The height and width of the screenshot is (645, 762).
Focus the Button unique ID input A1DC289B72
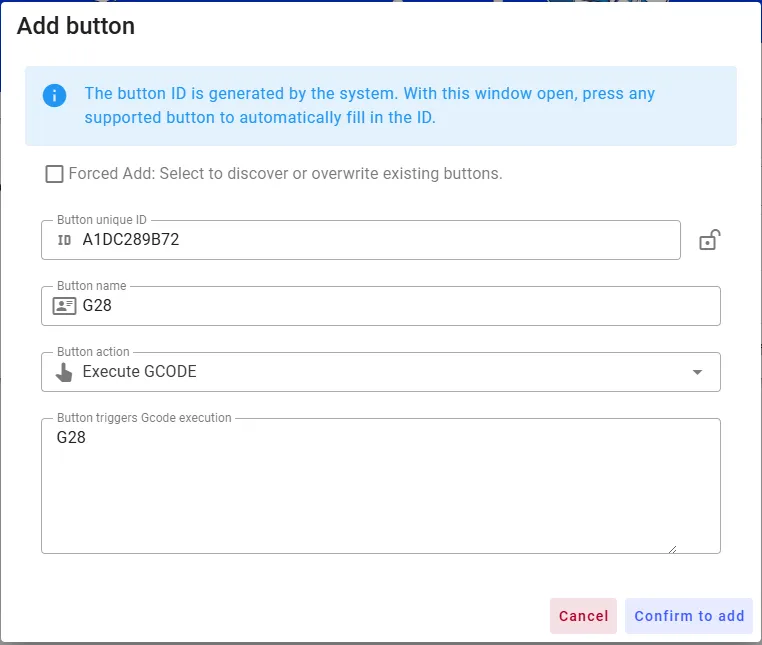tap(370, 240)
